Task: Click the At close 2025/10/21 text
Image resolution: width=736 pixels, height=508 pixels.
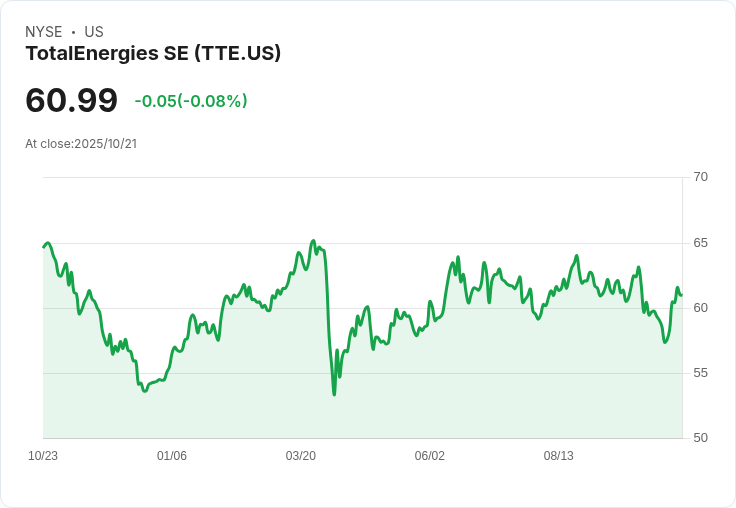Action: (x=81, y=144)
